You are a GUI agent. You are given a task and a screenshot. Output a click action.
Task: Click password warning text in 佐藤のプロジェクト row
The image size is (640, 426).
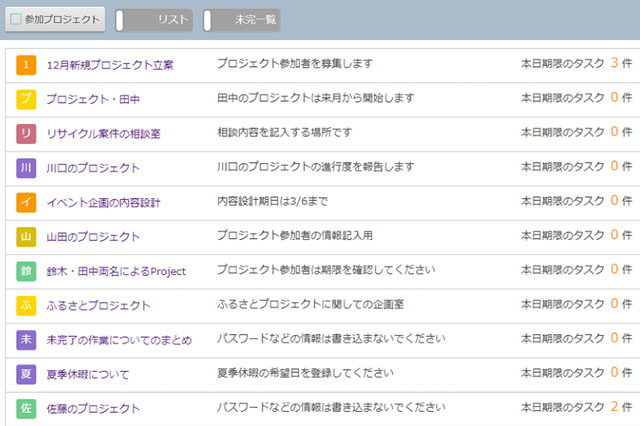331,407
